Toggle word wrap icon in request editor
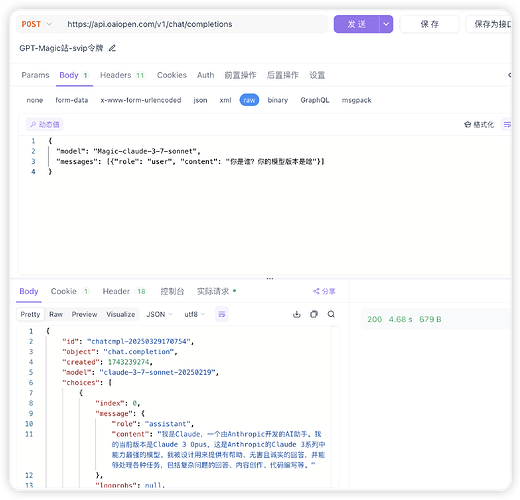The width and height of the screenshot is (520, 500). 507,125
